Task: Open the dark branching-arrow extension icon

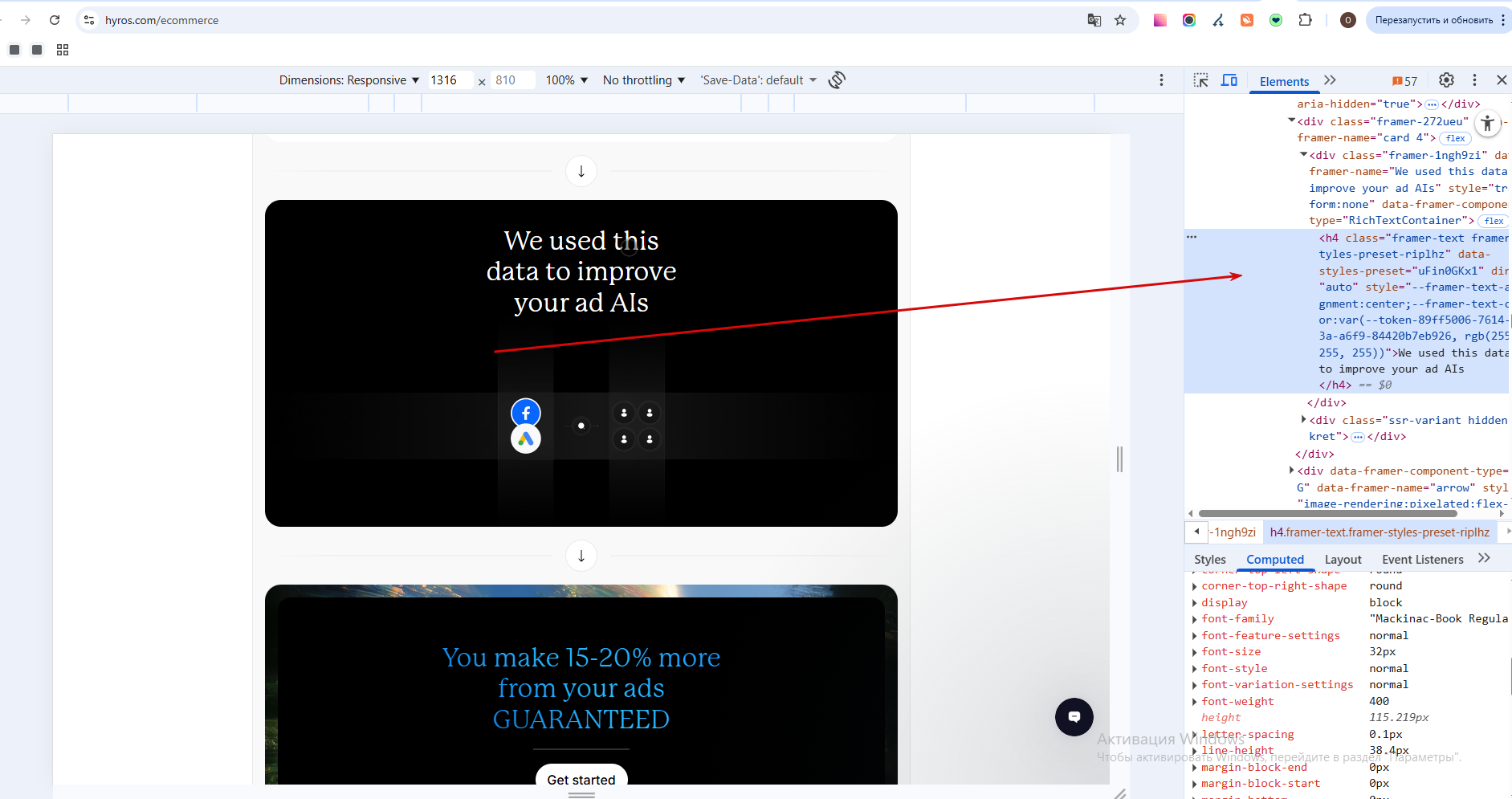Action: point(1218,20)
